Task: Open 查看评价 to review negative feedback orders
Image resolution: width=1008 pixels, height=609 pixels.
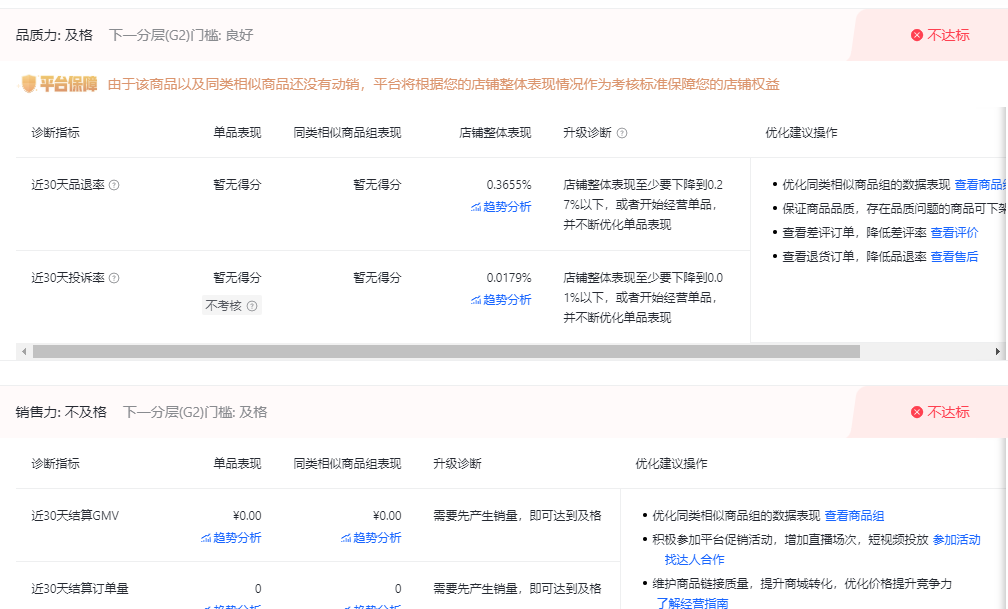Action: [955, 233]
